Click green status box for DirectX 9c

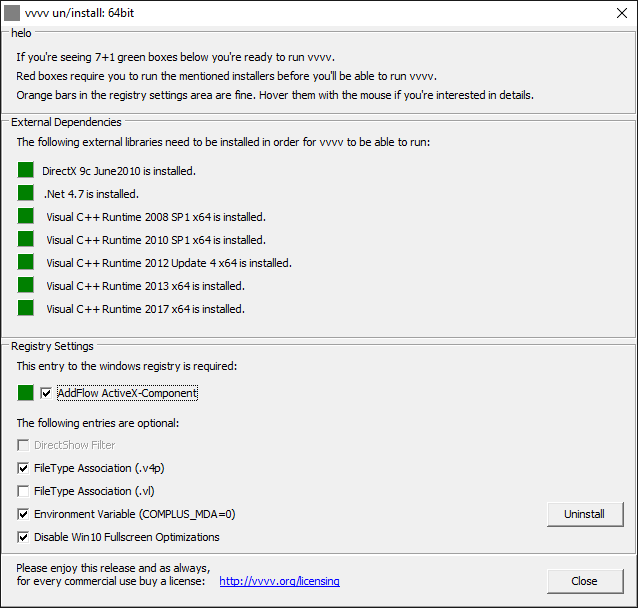(x=26, y=170)
